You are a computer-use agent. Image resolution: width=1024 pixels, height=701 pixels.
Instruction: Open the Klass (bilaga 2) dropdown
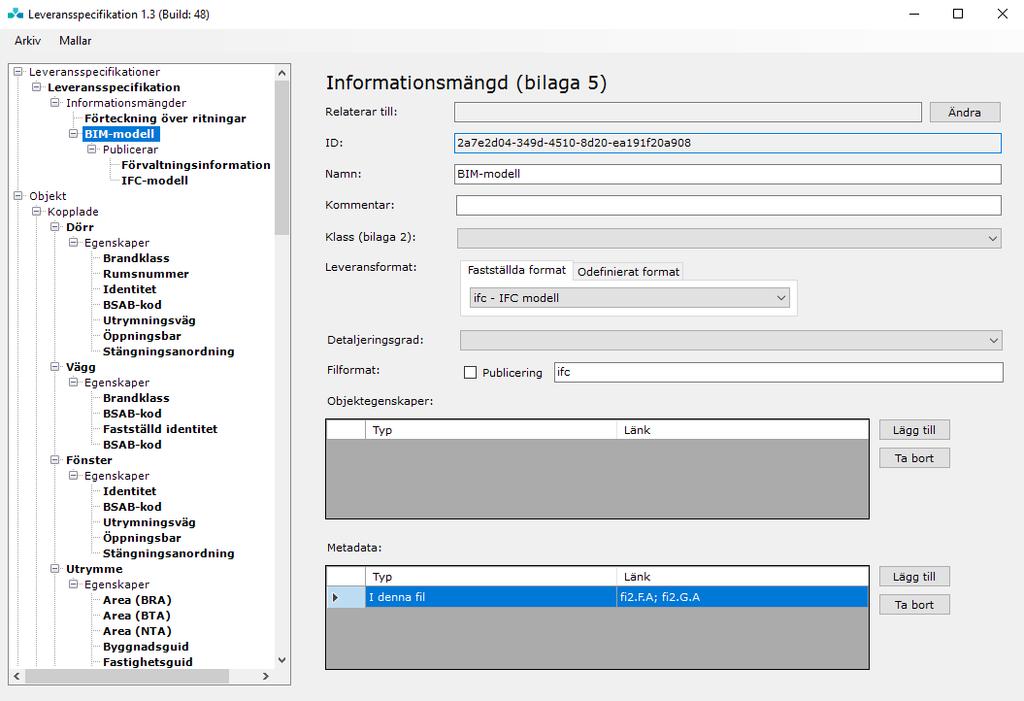click(729, 238)
